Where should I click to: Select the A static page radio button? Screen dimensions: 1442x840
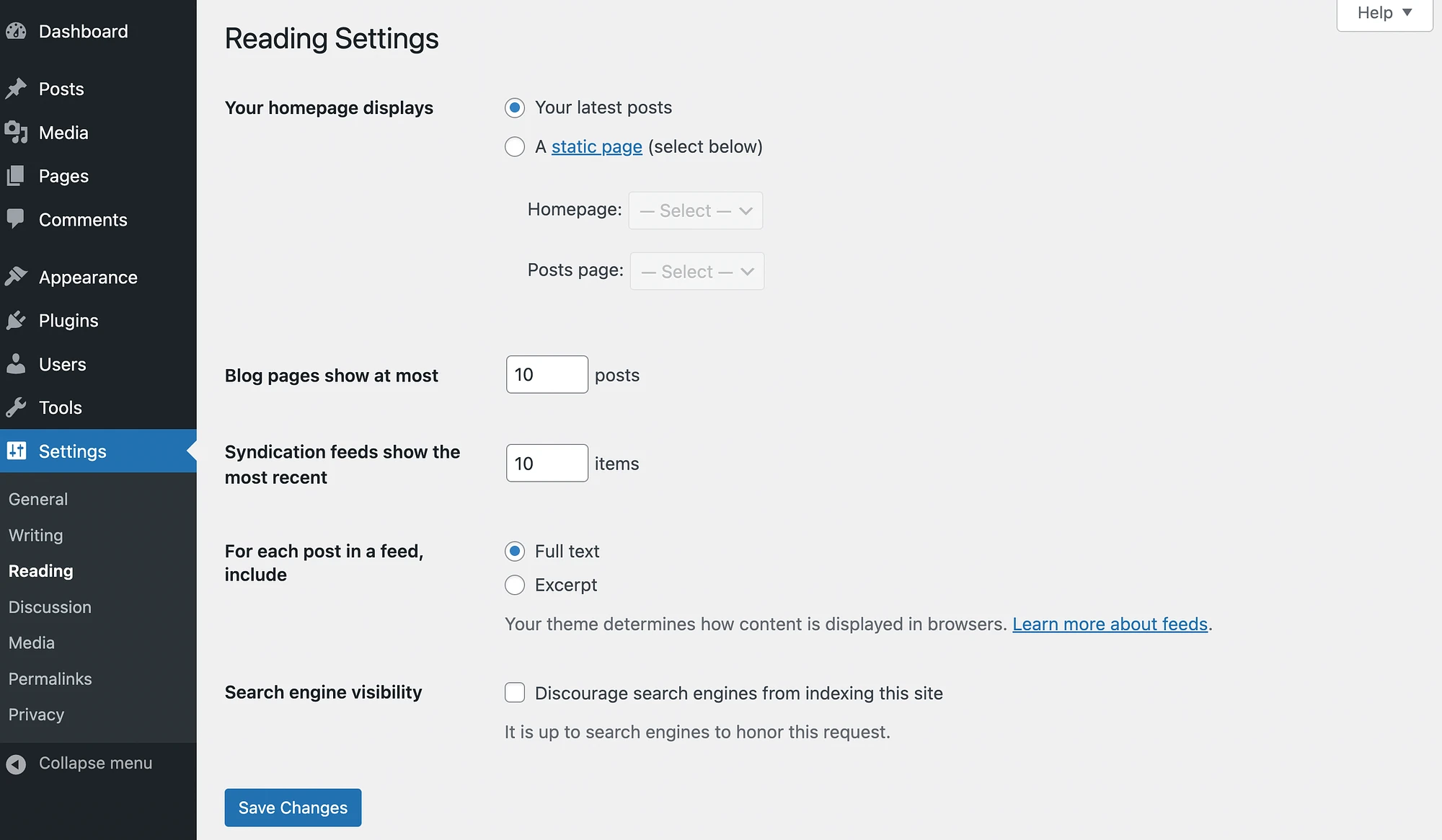point(515,146)
